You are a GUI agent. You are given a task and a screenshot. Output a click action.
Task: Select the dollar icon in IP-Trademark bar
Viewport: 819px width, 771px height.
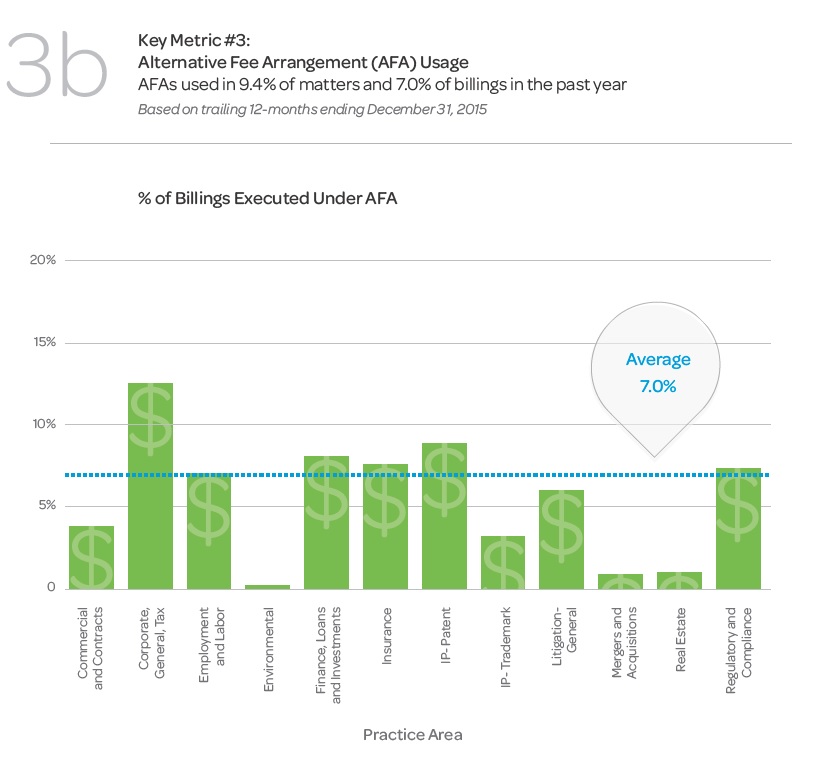pyautogui.click(x=502, y=564)
